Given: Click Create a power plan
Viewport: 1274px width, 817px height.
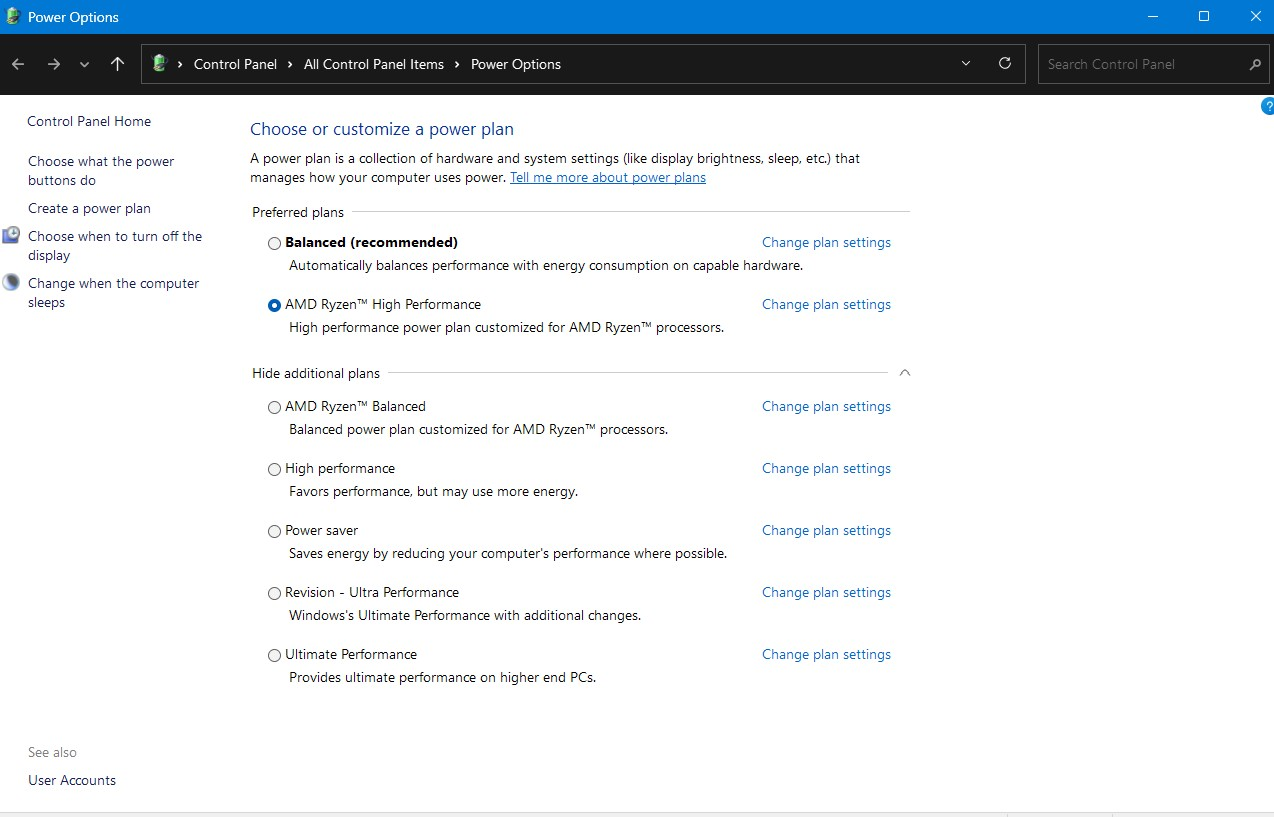Looking at the screenshot, I should coord(89,208).
